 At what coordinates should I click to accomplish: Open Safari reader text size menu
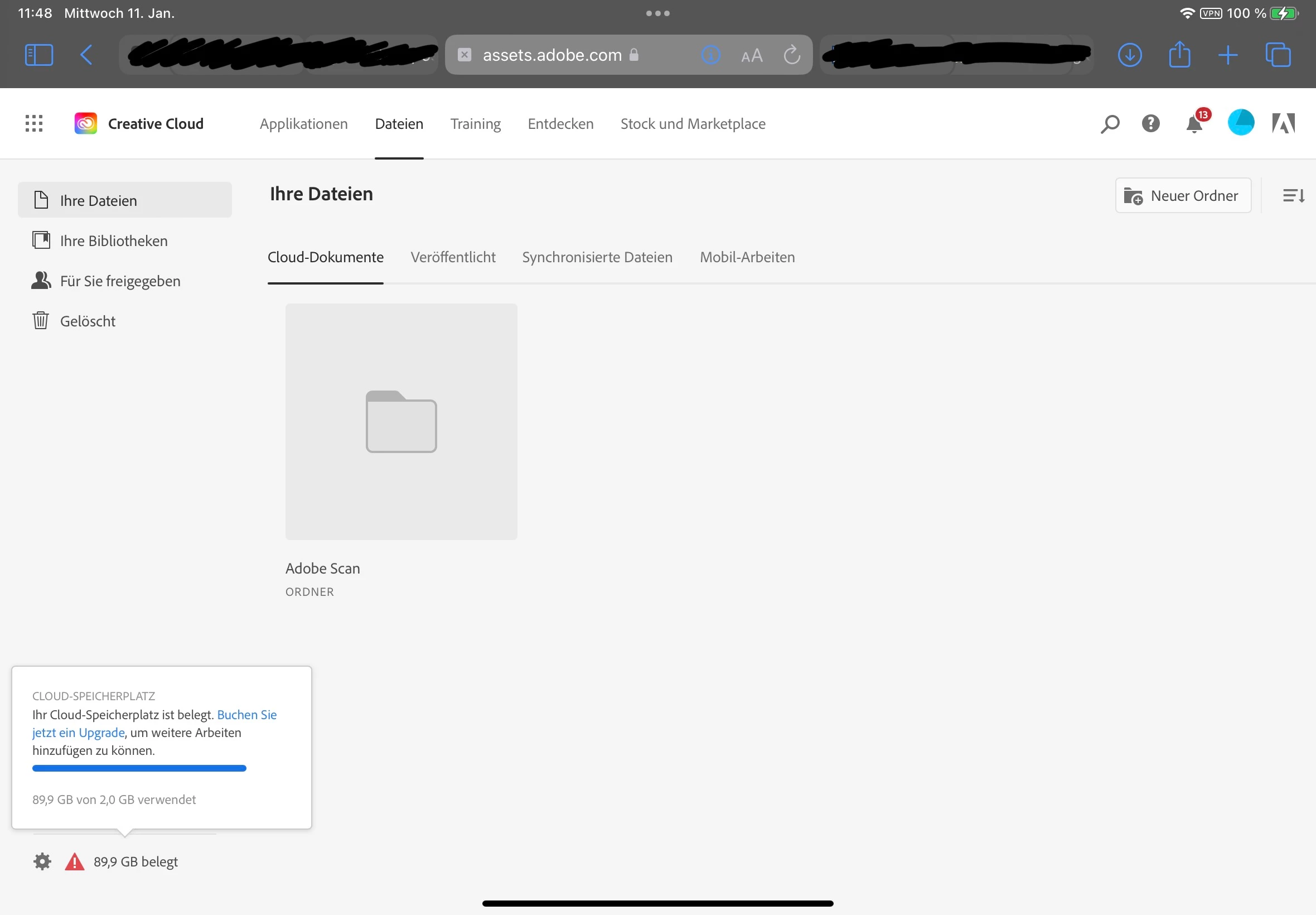pos(751,56)
